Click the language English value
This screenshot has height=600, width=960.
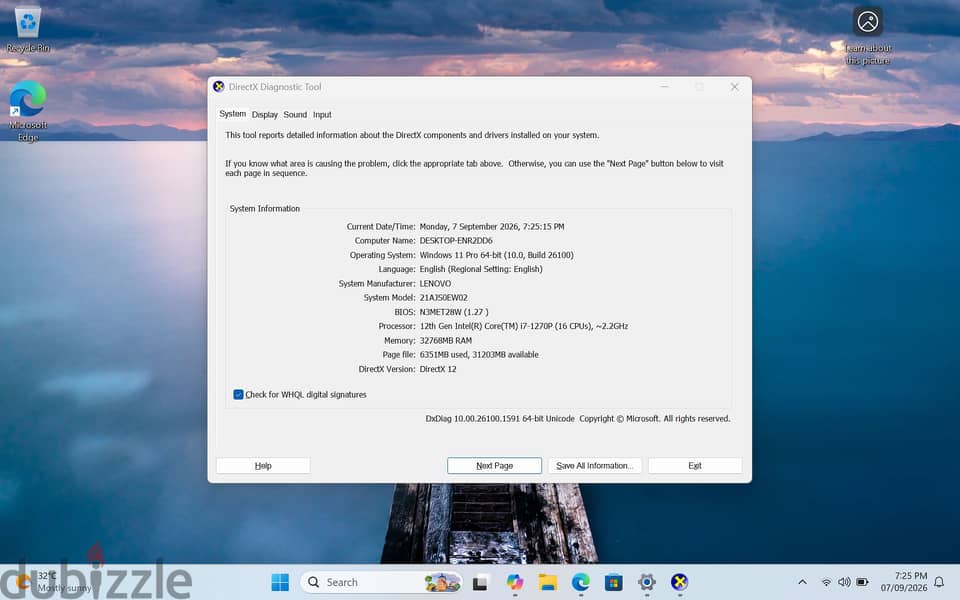point(481,269)
